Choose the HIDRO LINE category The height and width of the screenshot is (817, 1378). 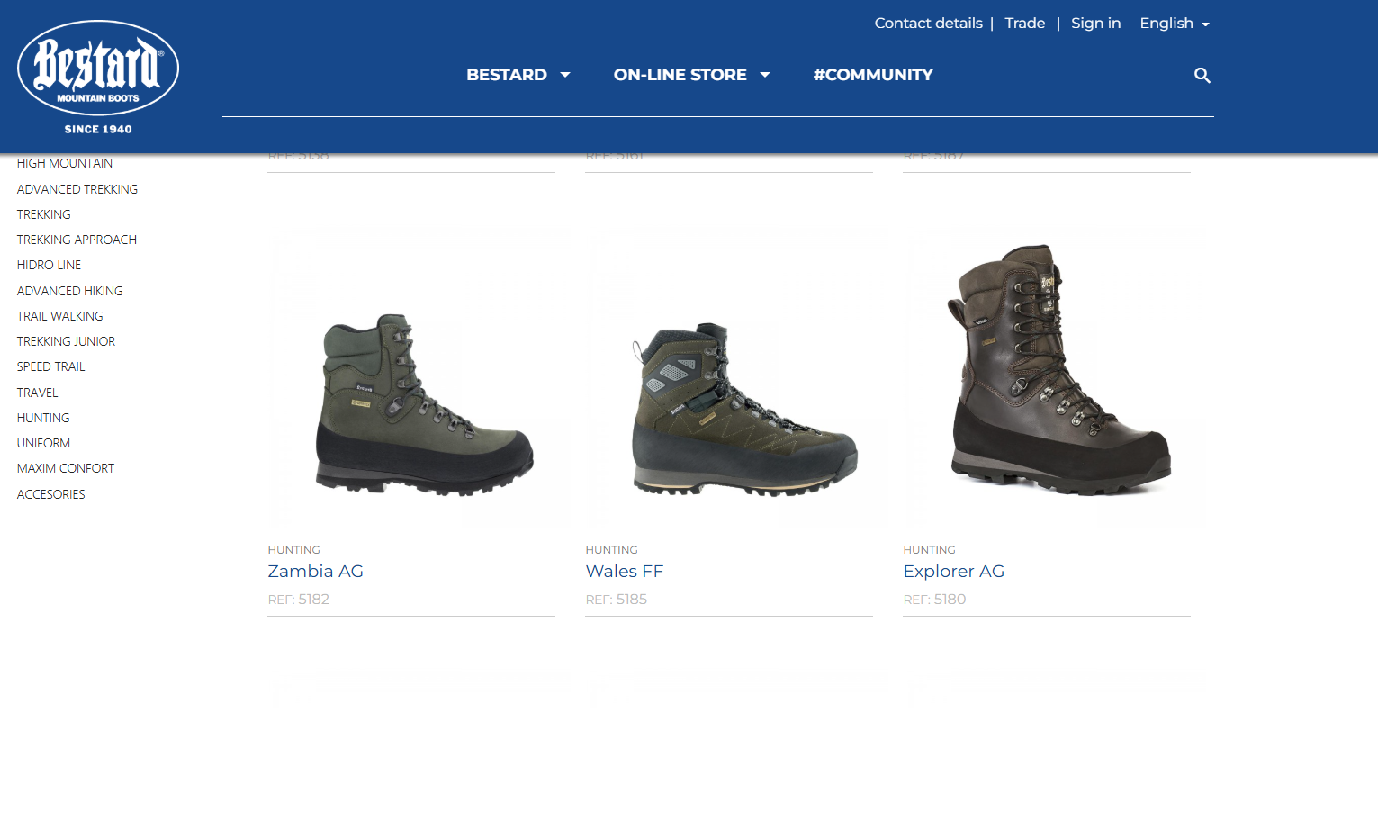49,265
